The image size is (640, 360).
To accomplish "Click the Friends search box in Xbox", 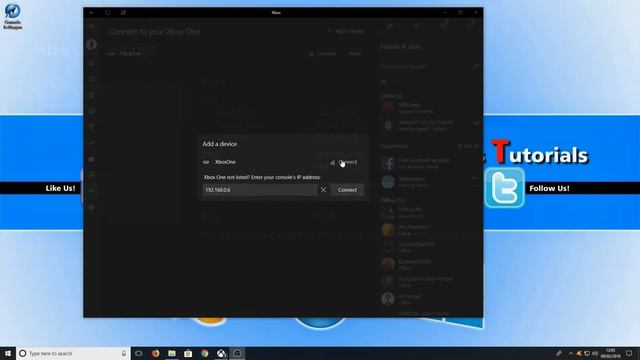I will 429,66.
